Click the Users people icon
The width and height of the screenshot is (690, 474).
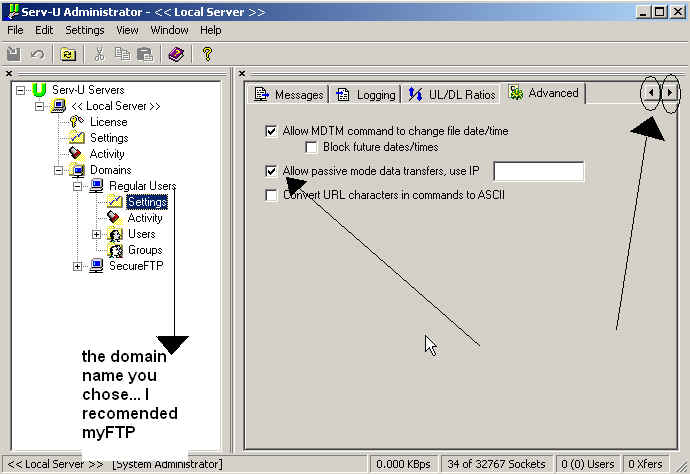(115, 234)
